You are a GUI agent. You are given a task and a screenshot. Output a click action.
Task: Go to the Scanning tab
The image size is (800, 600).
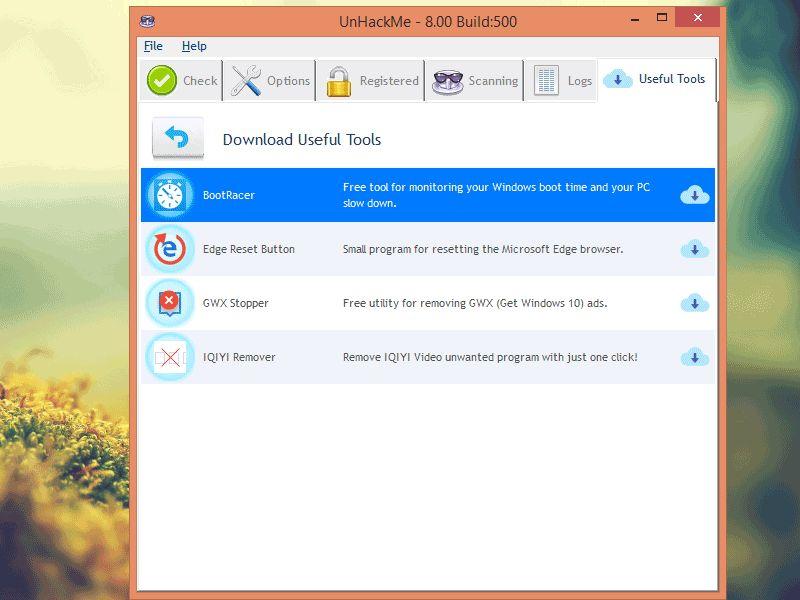pyautogui.click(x=474, y=81)
